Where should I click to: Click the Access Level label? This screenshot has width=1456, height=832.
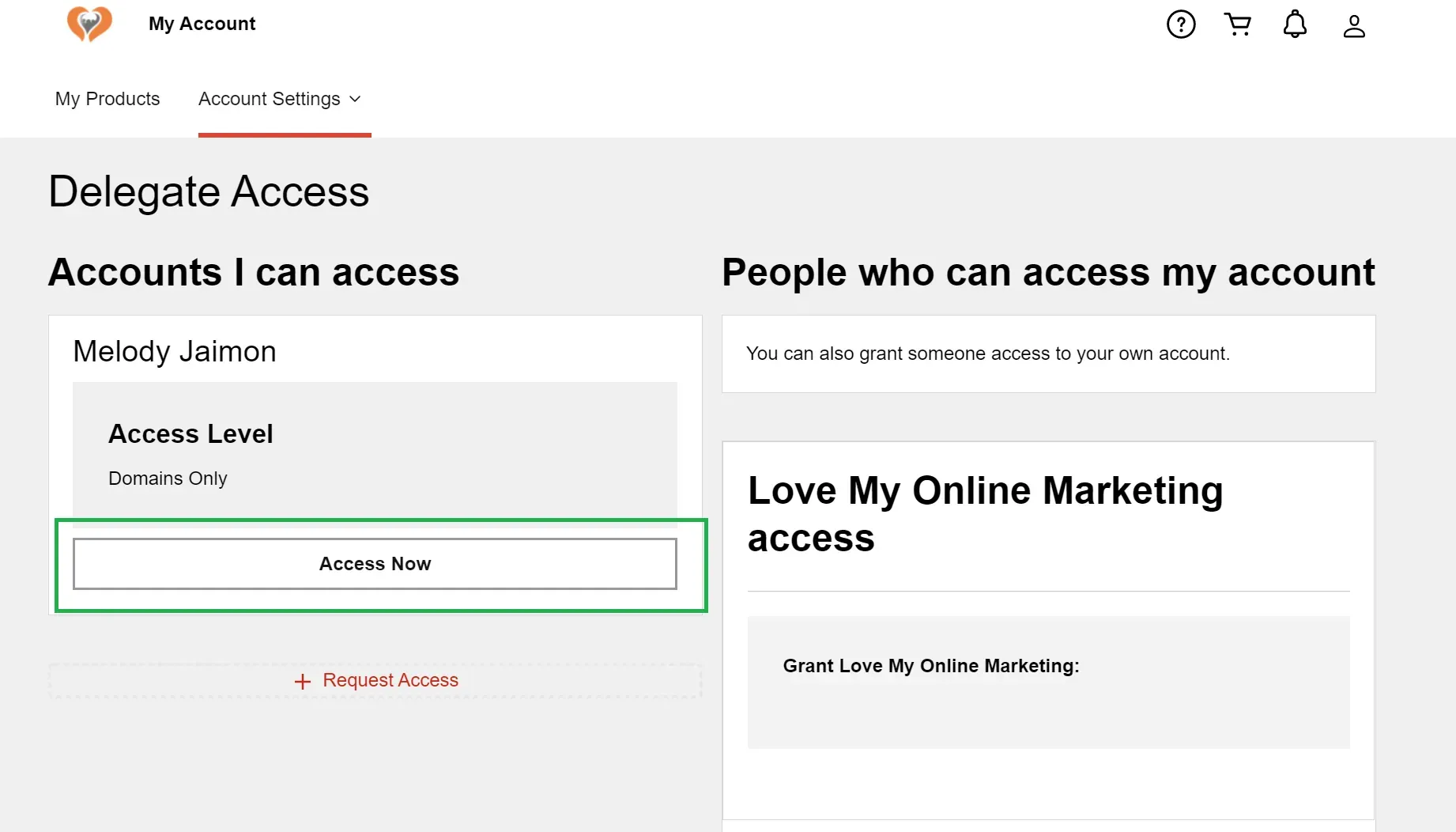190,433
